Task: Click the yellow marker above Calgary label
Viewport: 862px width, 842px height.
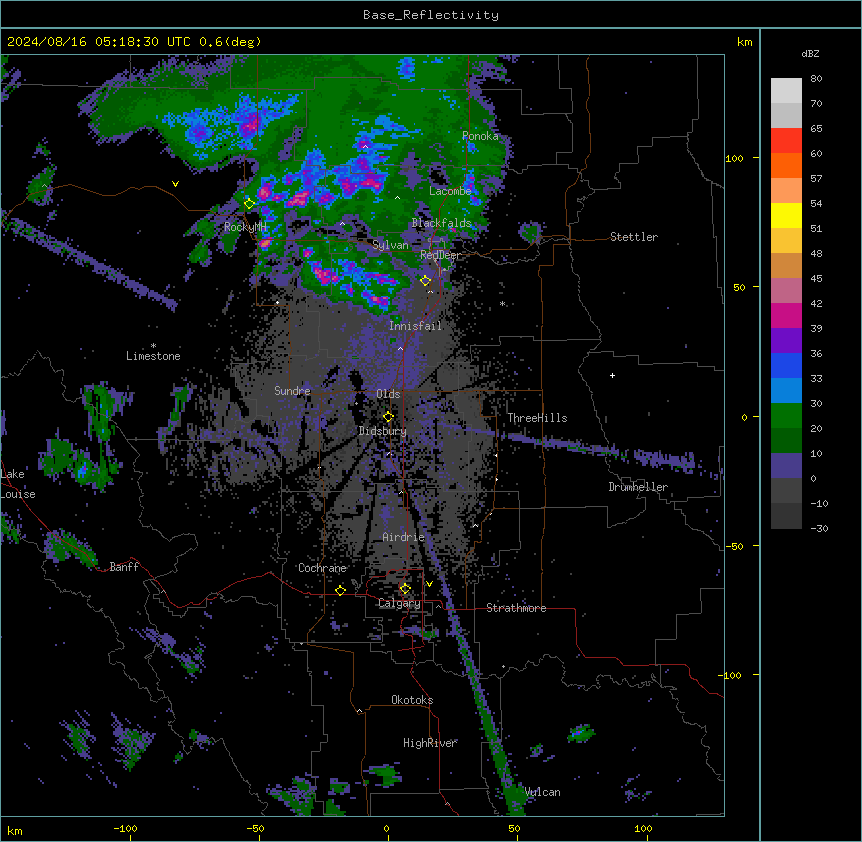Action: (405, 589)
